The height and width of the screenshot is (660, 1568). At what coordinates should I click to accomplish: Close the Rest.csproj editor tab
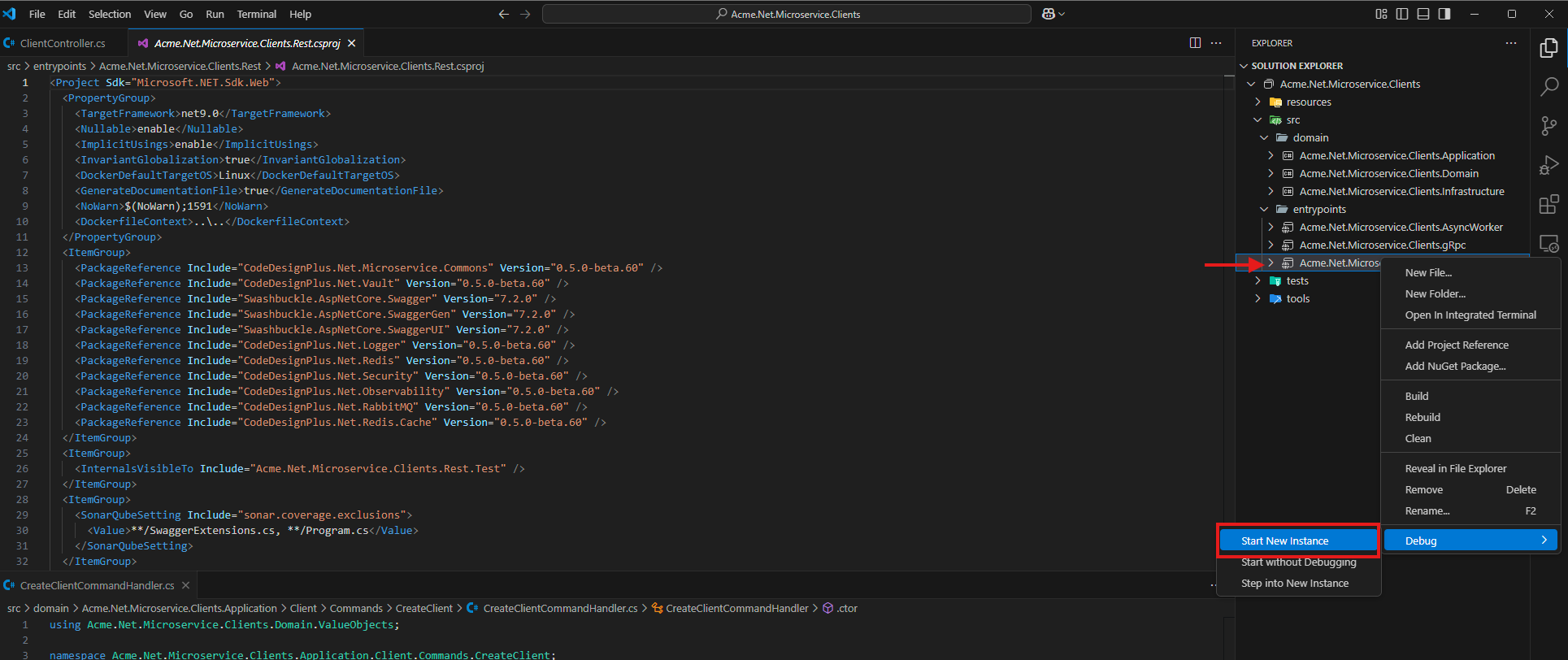(x=351, y=43)
